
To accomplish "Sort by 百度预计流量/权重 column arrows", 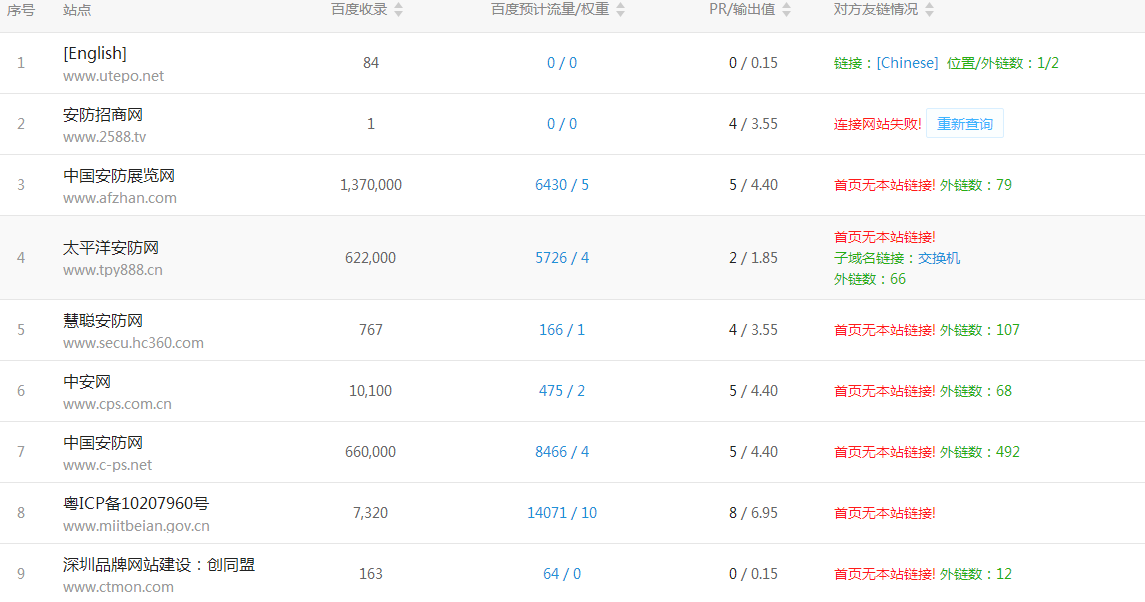I will pos(620,10).
